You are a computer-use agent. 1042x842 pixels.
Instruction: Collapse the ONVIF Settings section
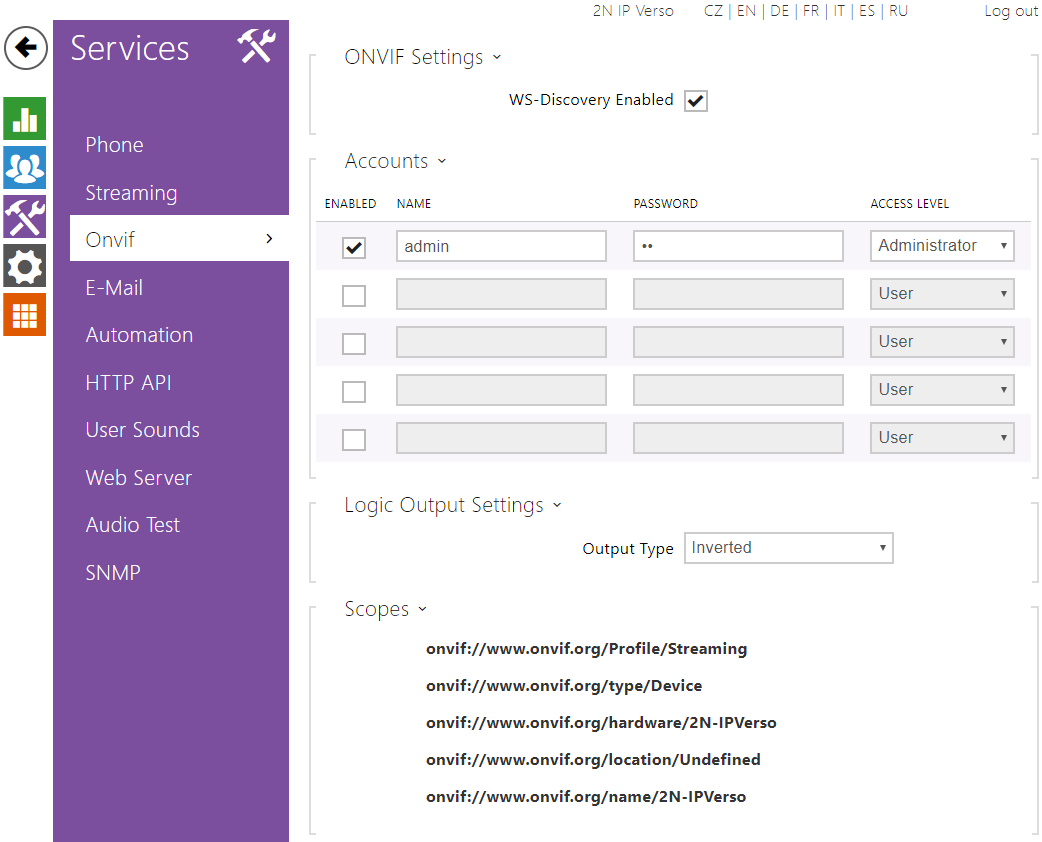click(x=422, y=58)
